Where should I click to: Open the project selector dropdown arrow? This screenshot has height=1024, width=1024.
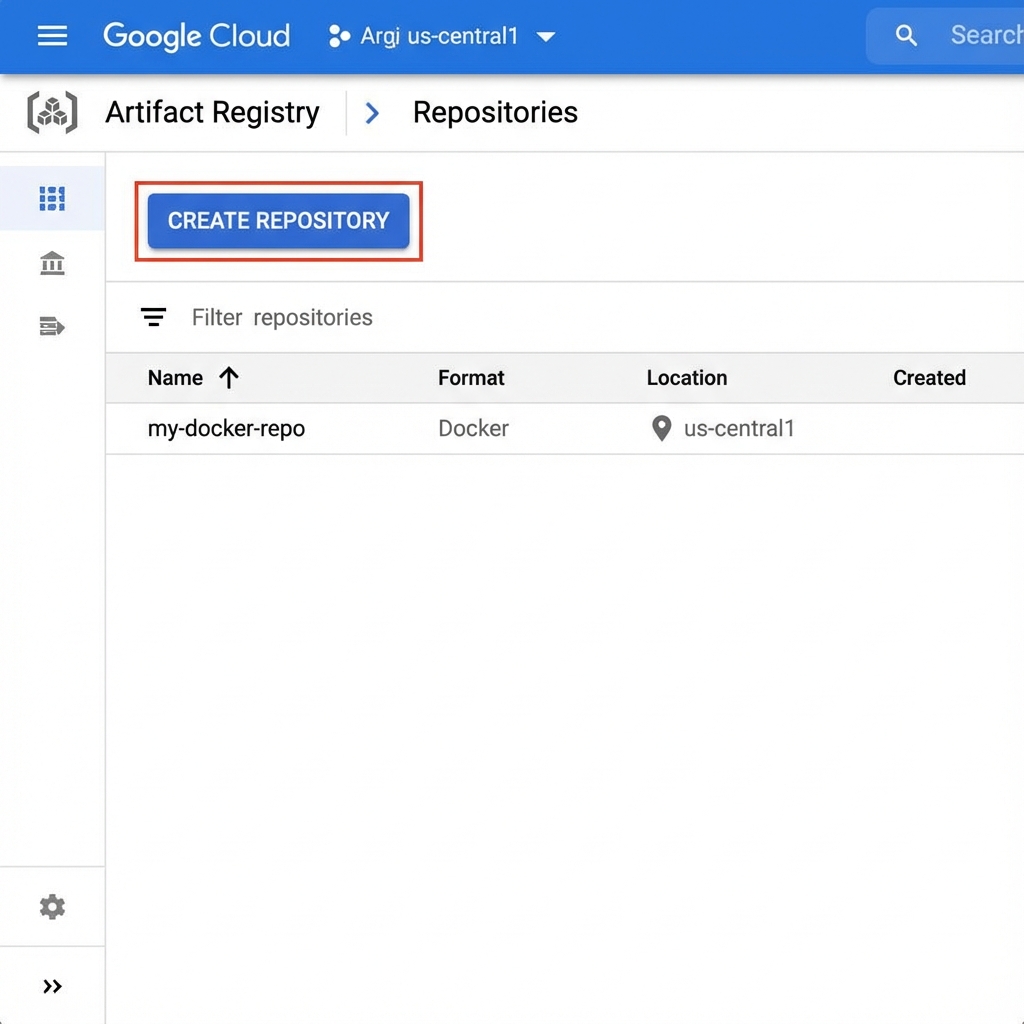[x=546, y=37]
